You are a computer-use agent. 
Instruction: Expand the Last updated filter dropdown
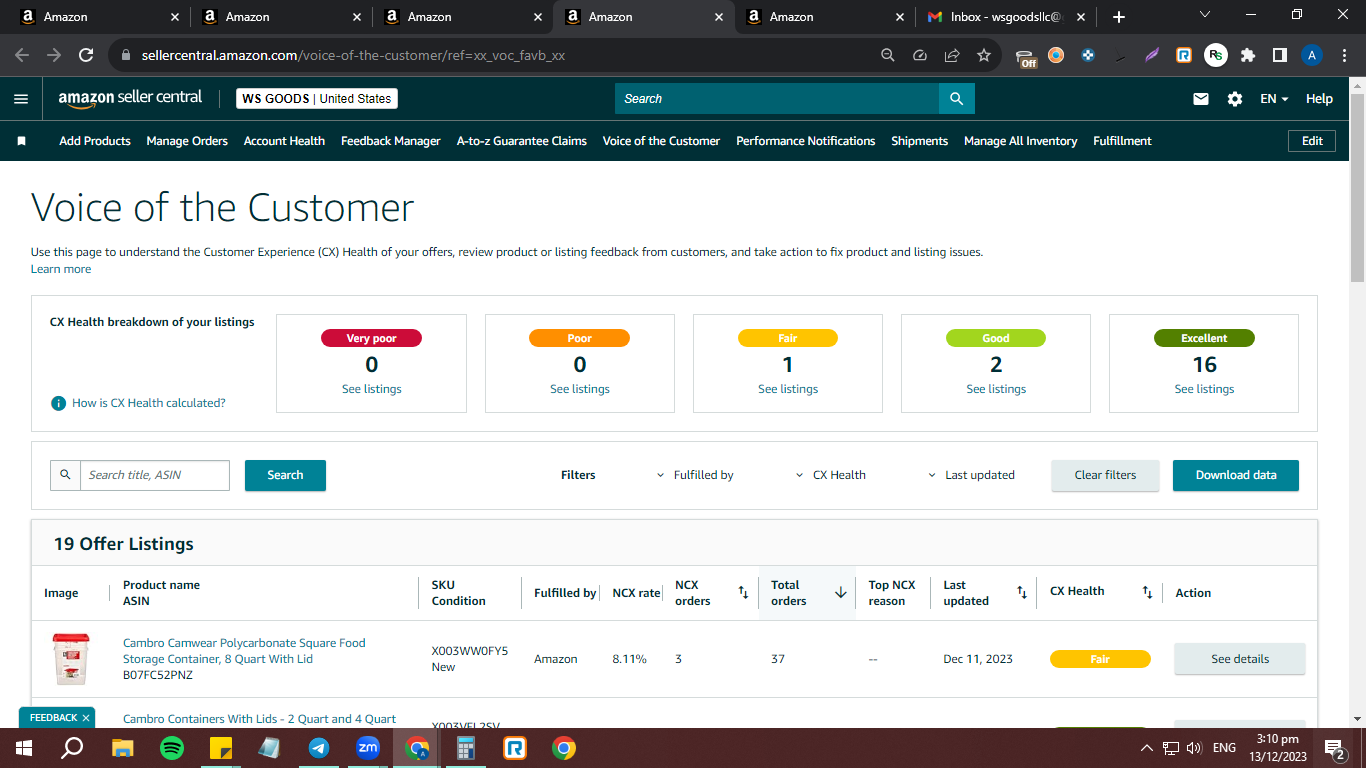[x=972, y=475]
